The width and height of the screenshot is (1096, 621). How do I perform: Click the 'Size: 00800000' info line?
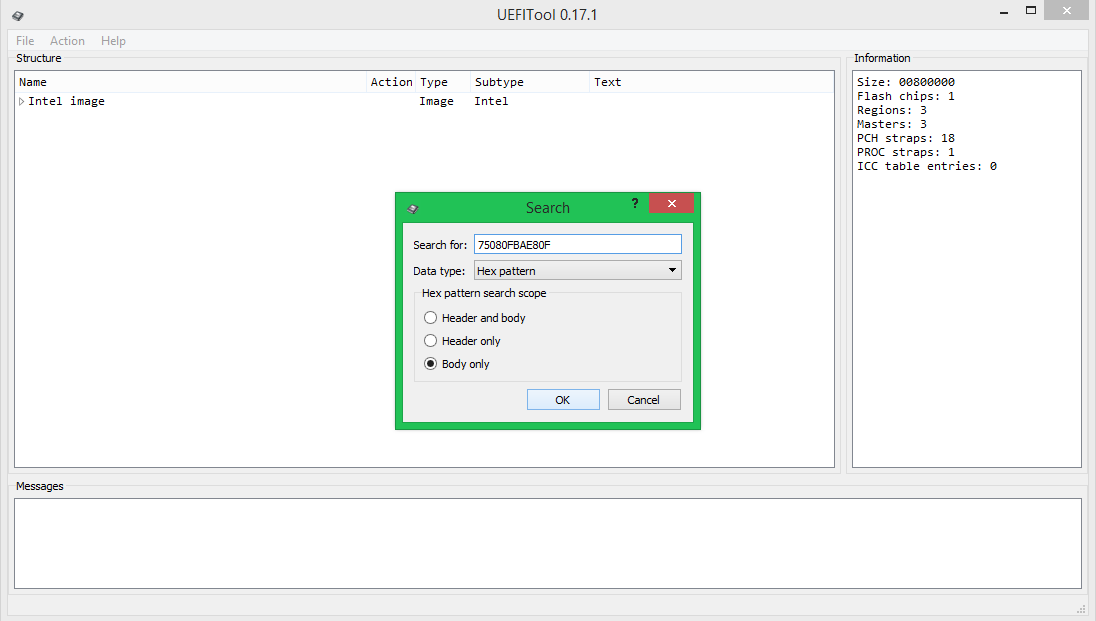tap(906, 82)
